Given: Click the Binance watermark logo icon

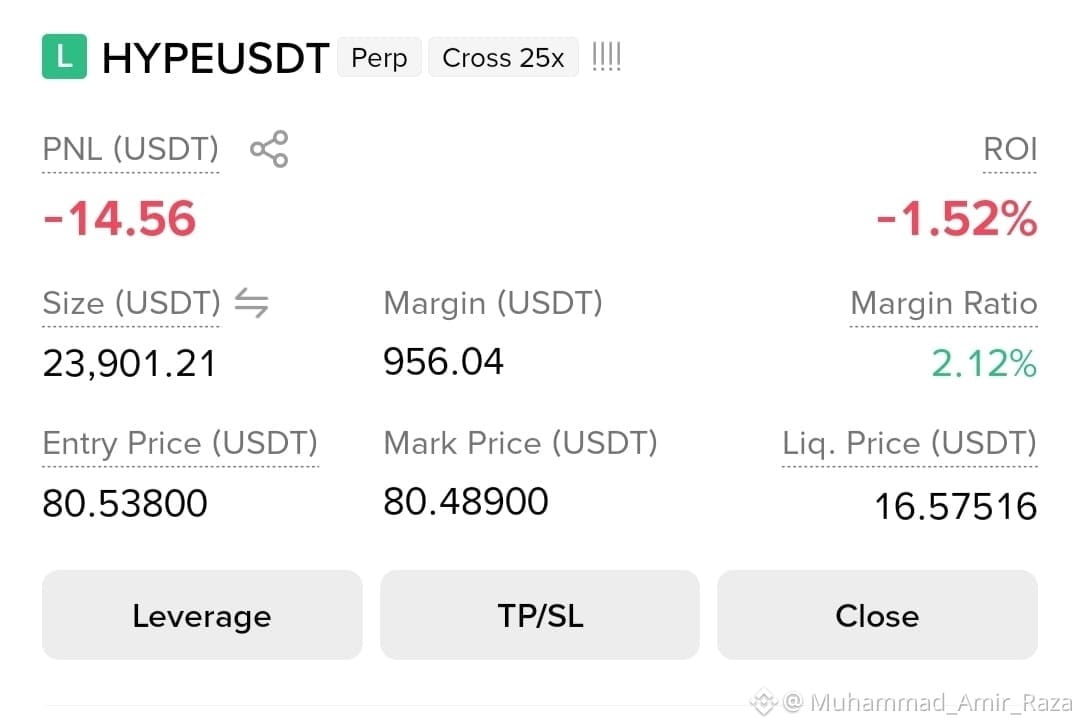Looking at the screenshot, I should [x=763, y=702].
